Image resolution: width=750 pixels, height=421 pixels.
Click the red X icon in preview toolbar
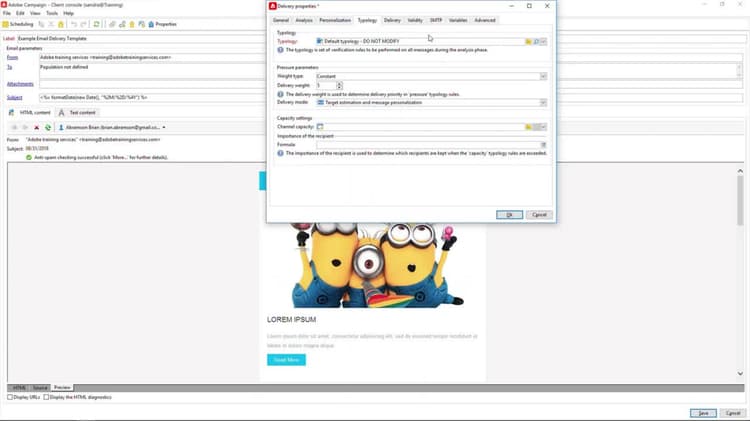(x=36, y=128)
